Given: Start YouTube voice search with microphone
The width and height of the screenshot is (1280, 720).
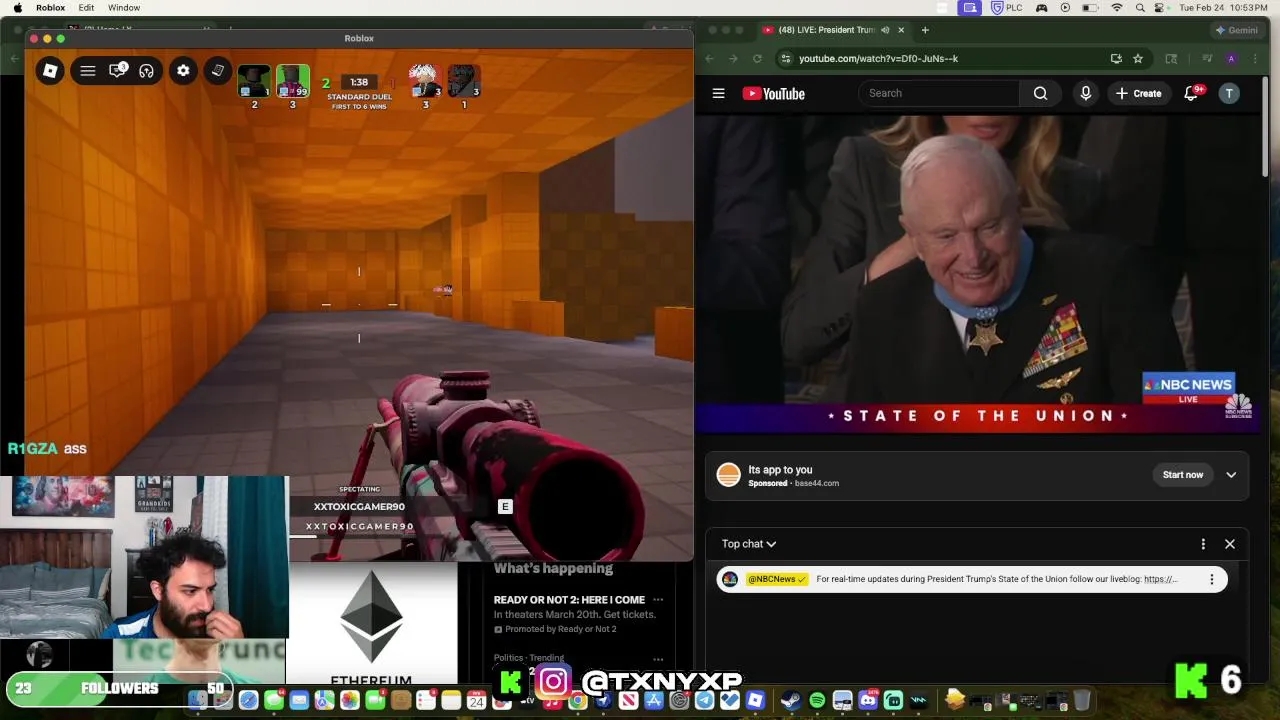Looking at the screenshot, I should [x=1086, y=93].
